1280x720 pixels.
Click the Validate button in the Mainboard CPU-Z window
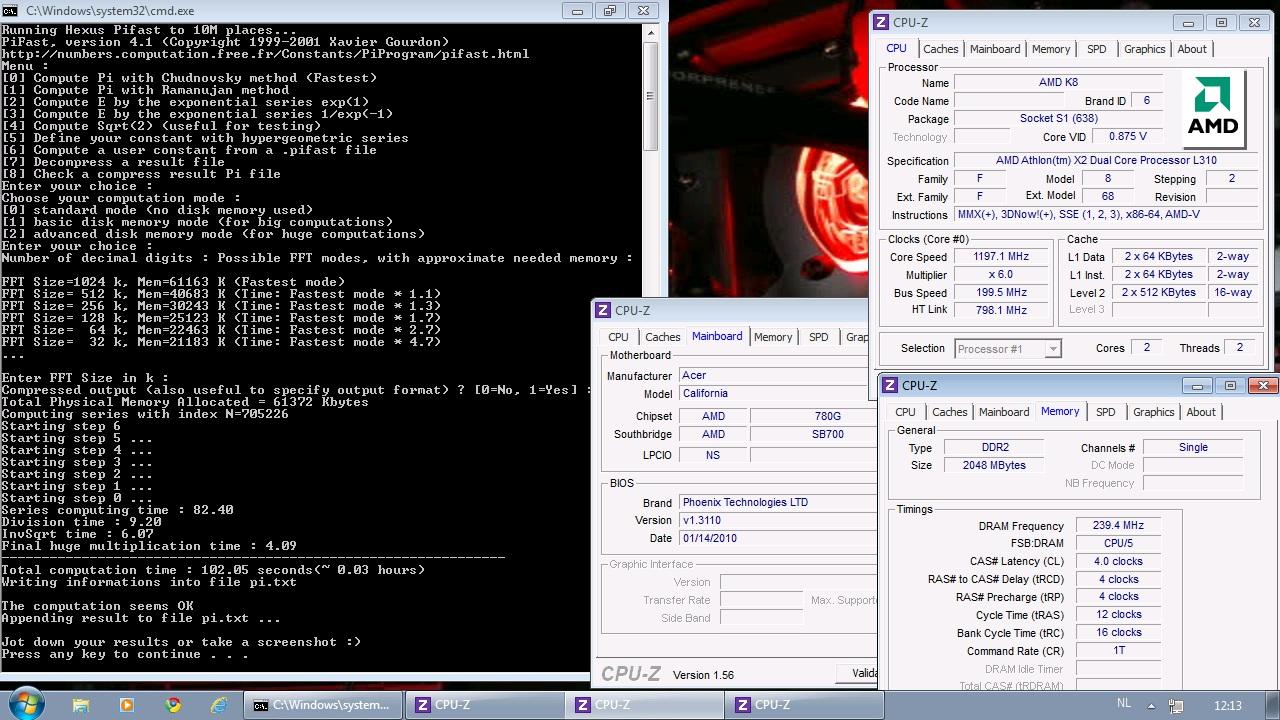tap(856, 673)
